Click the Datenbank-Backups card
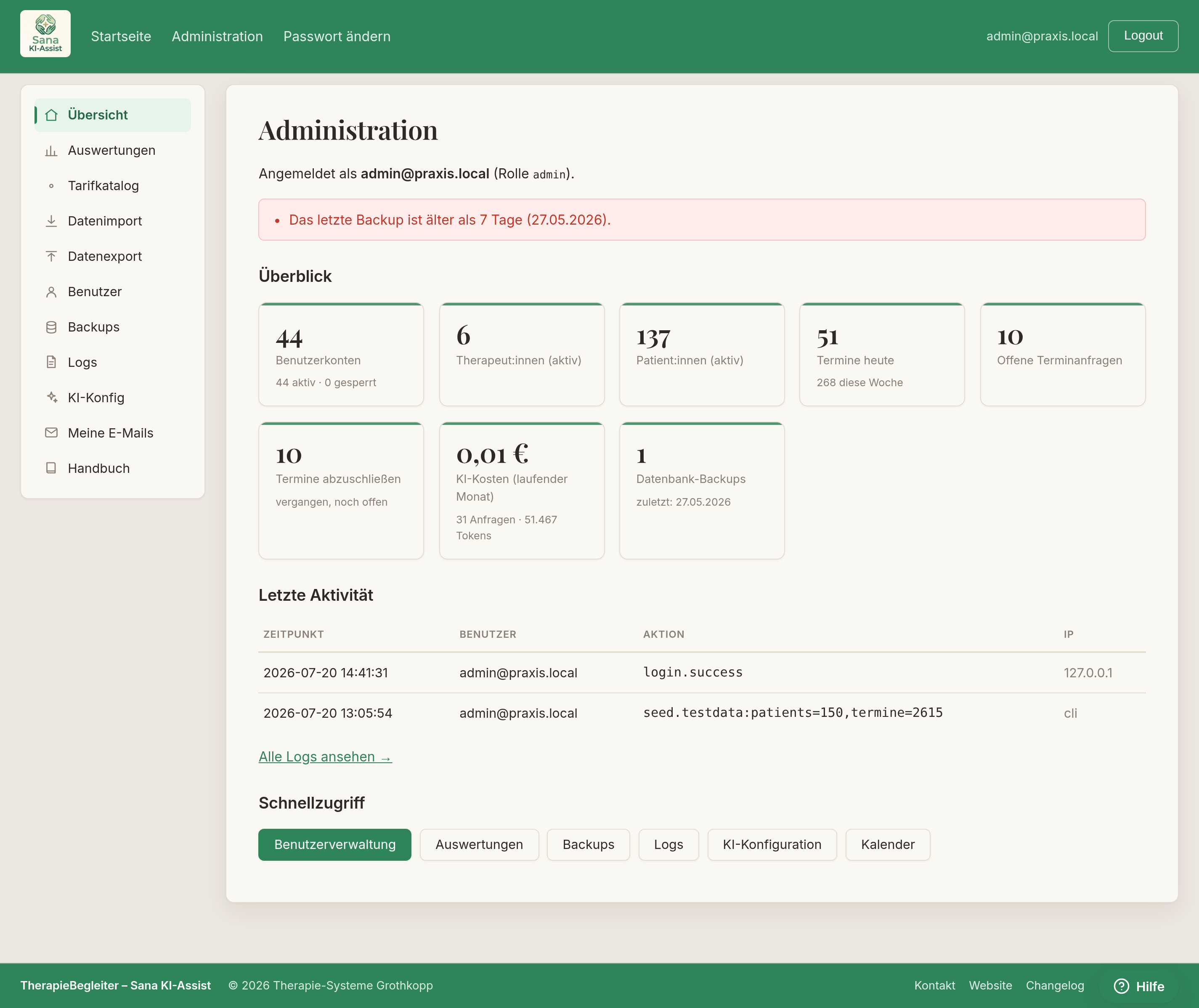The width and height of the screenshot is (1199, 1008). coord(702,491)
